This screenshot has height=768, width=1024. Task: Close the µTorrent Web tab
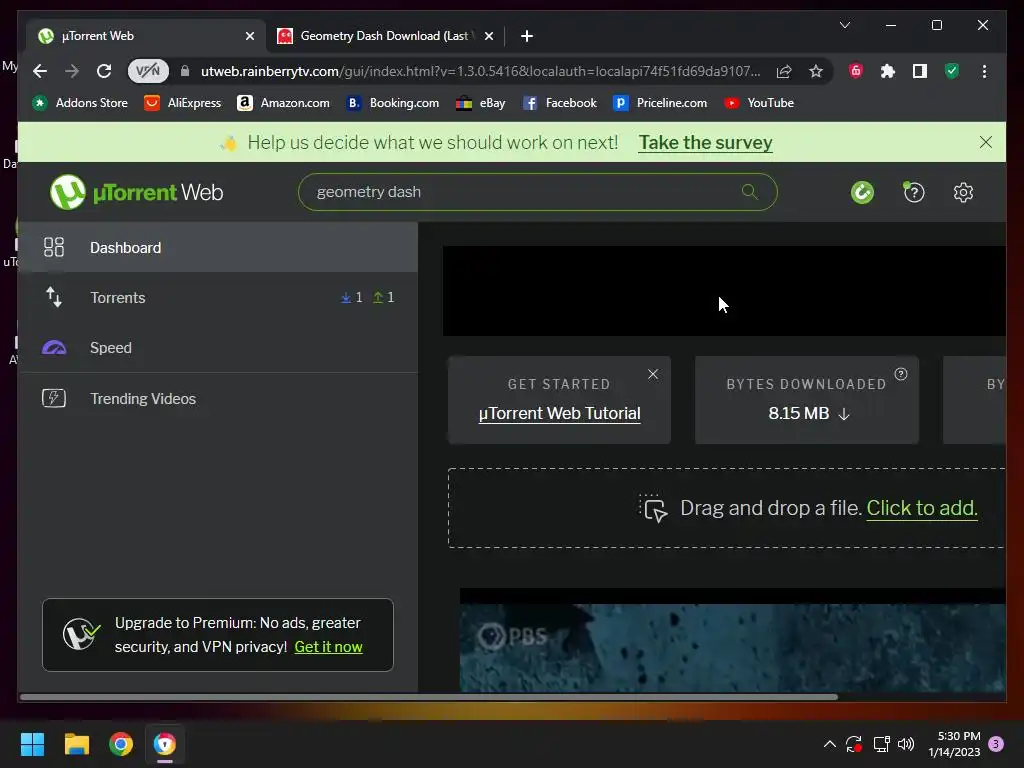pos(249,36)
